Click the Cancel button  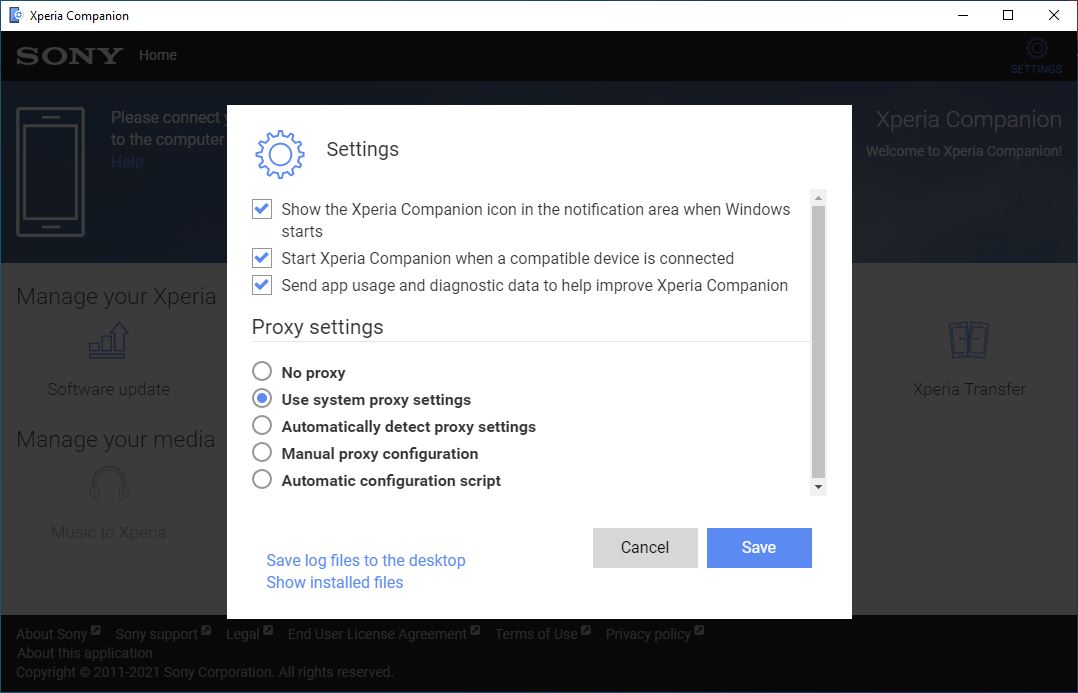click(645, 547)
